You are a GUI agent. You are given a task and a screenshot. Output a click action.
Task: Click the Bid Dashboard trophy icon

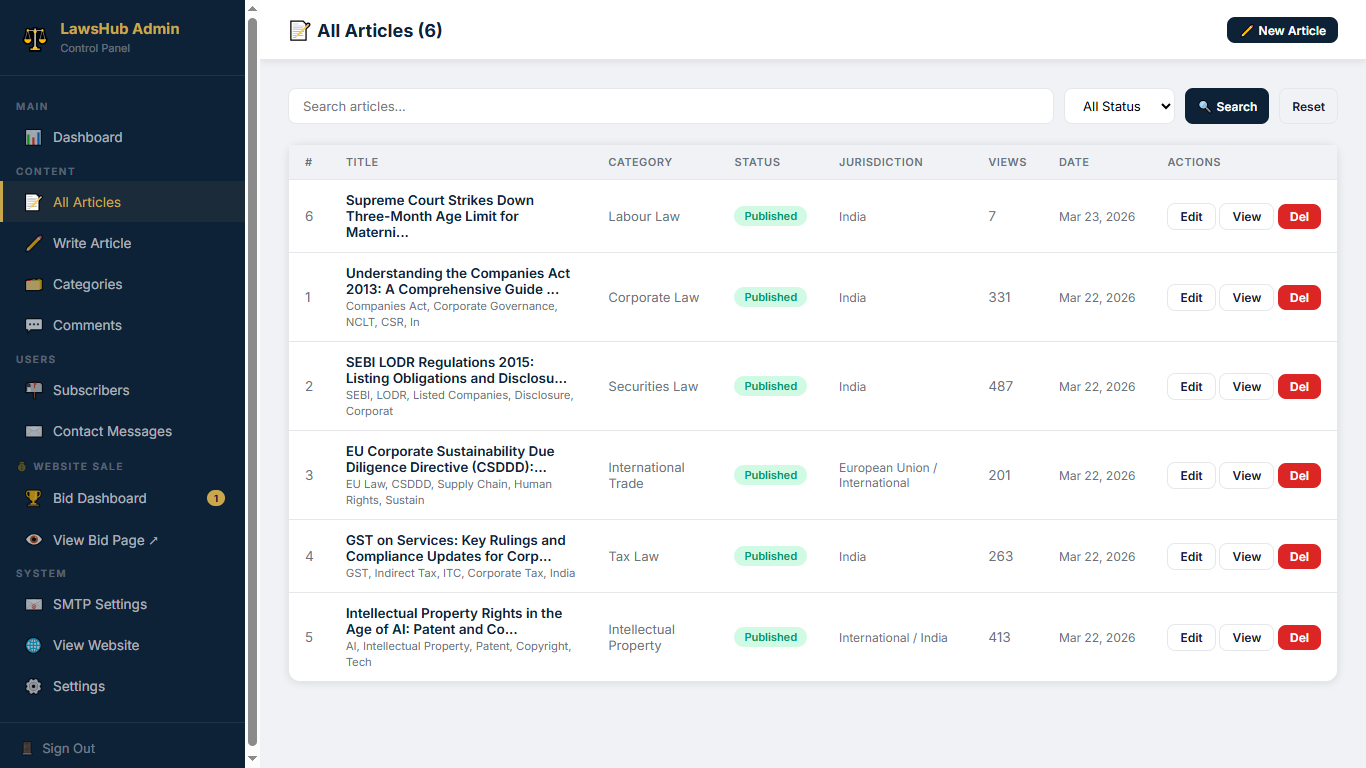click(x=34, y=498)
